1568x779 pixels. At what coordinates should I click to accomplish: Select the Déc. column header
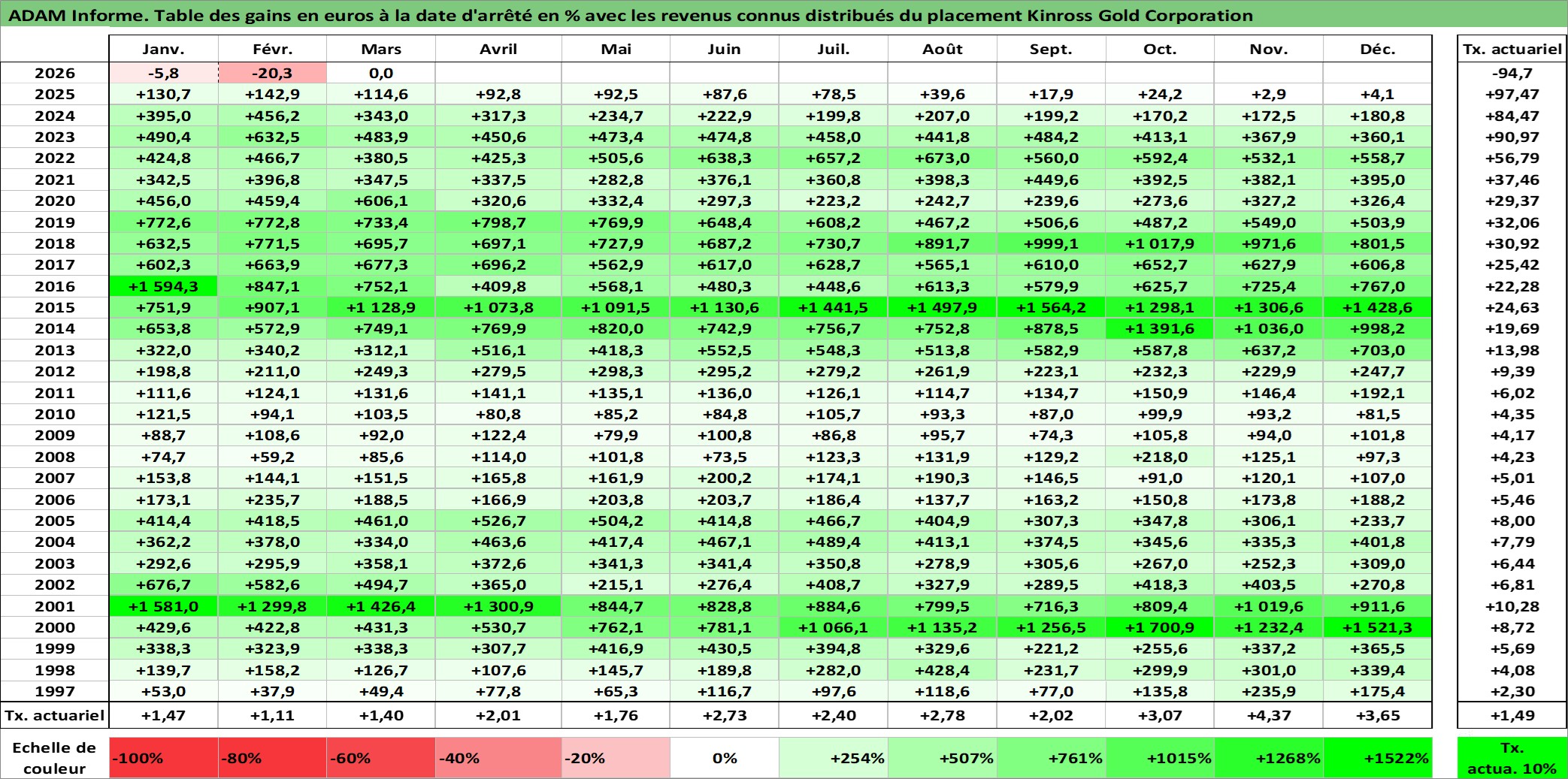(x=1378, y=49)
